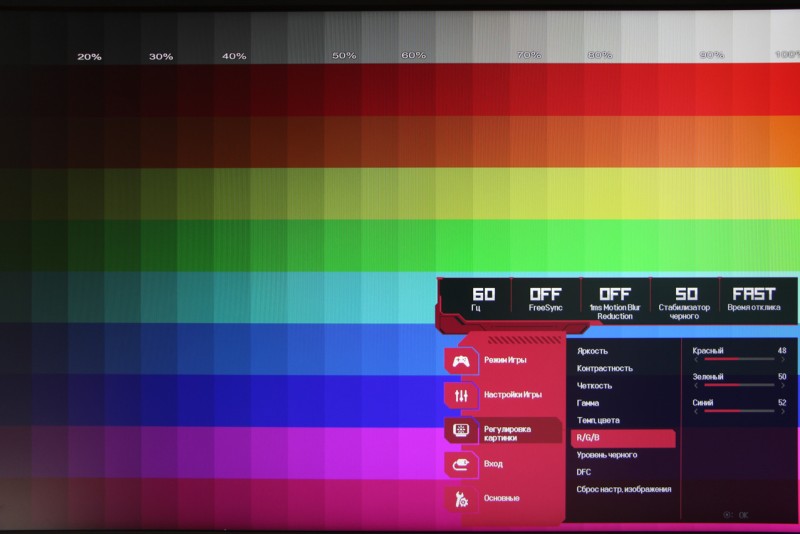
Task: Choose the Четкость entry
Action: point(594,386)
